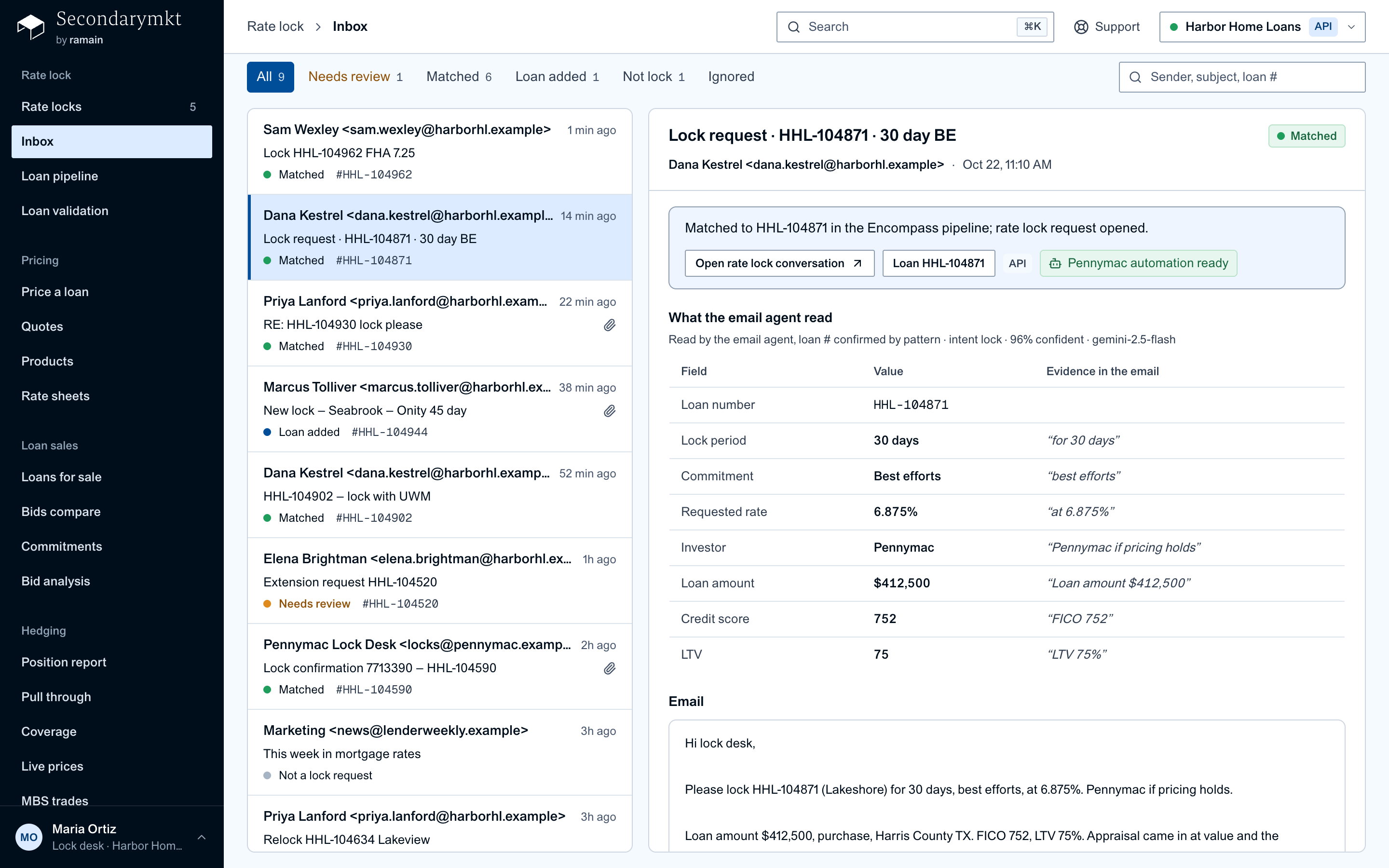The height and width of the screenshot is (868, 1389).
Task: Click the Requested rate value 6.875%
Action: click(x=896, y=512)
